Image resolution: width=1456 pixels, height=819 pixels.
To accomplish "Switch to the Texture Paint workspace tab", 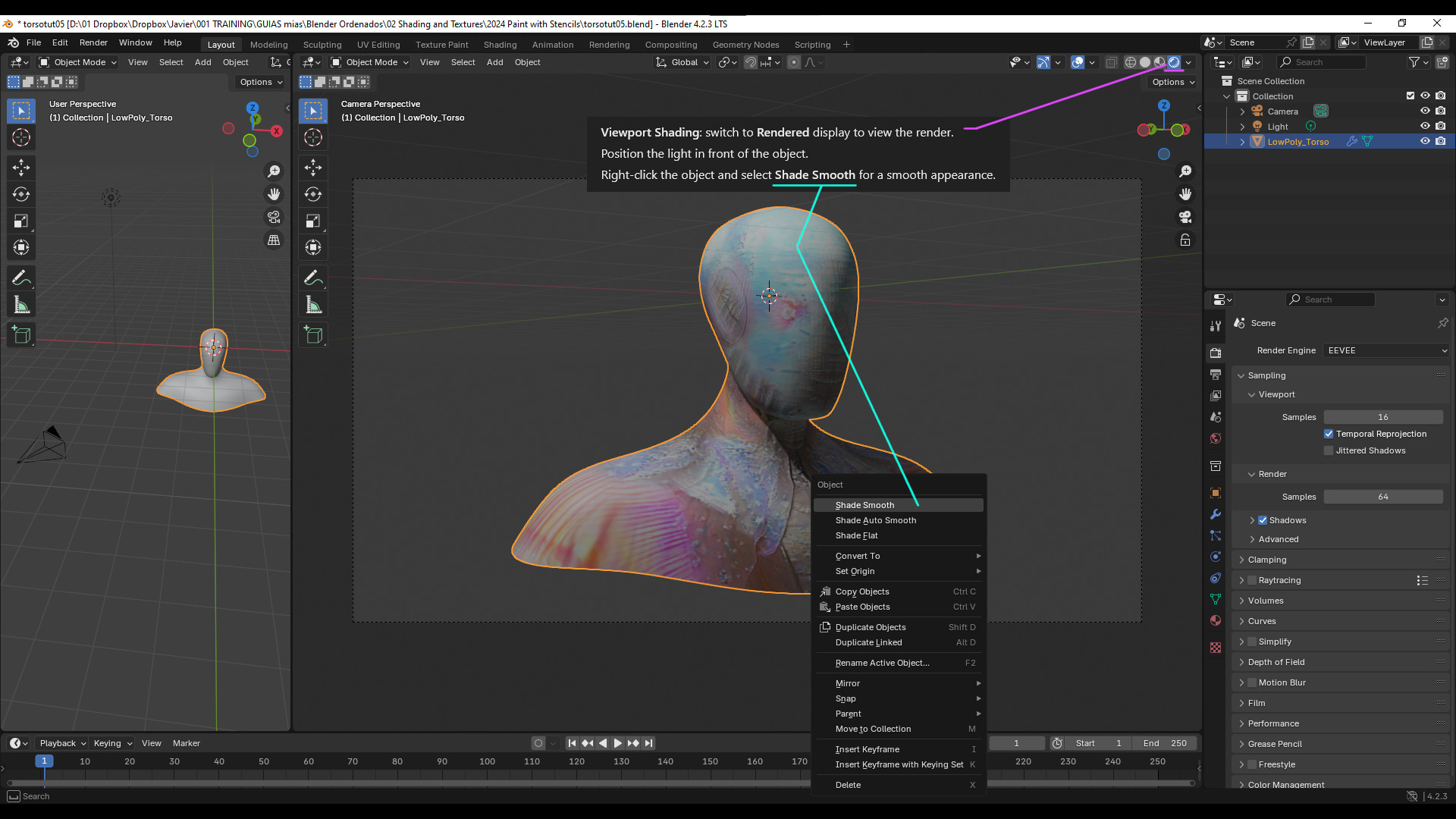I will point(441,45).
